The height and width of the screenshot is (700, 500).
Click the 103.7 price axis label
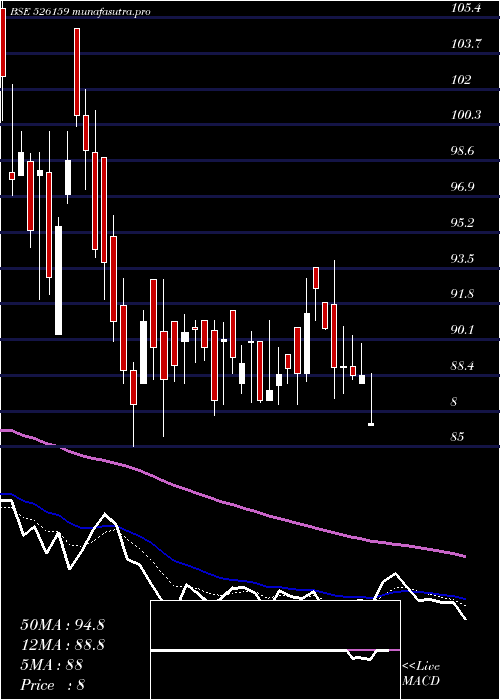pyautogui.click(x=466, y=44)
